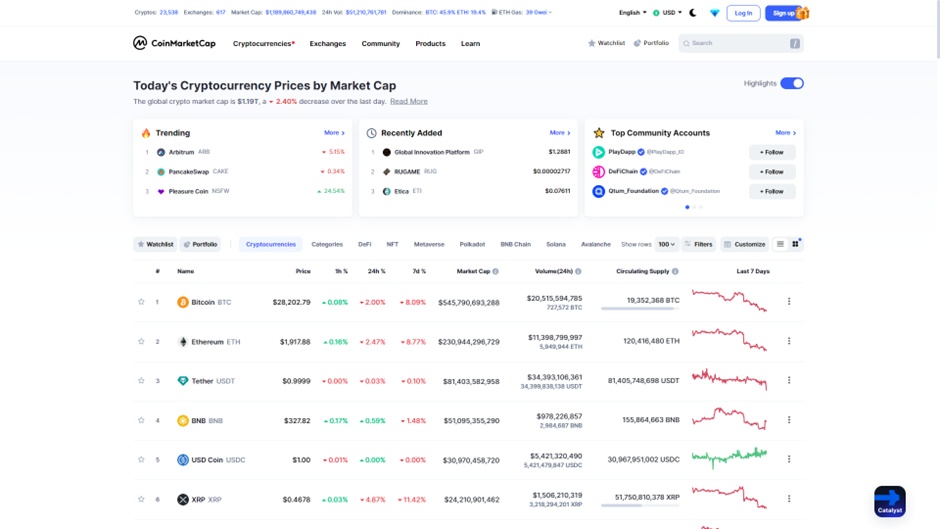Switch to list view icon
Image resolution: width=940 pixels, height=529 pixels.
[780, 244]
